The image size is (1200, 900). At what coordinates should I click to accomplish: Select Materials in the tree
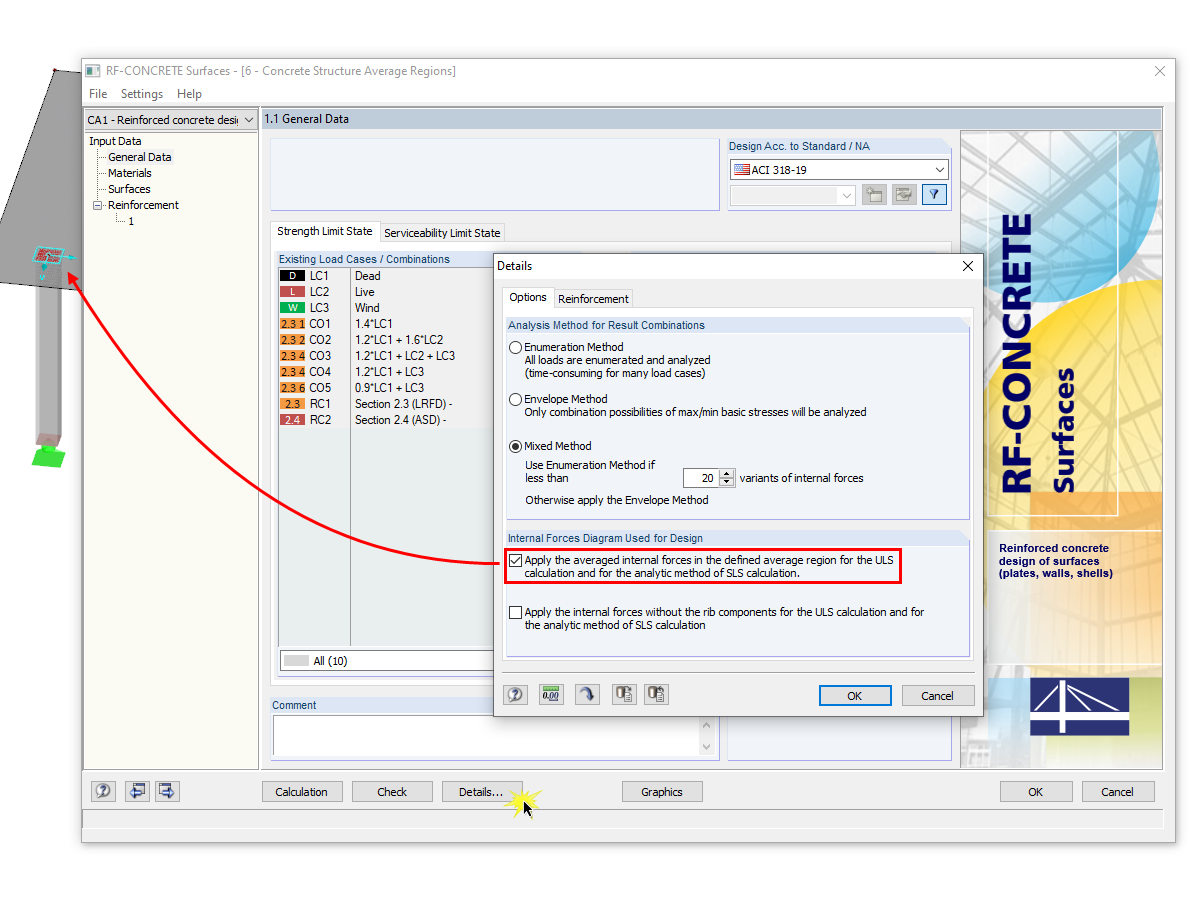point(130,173)
